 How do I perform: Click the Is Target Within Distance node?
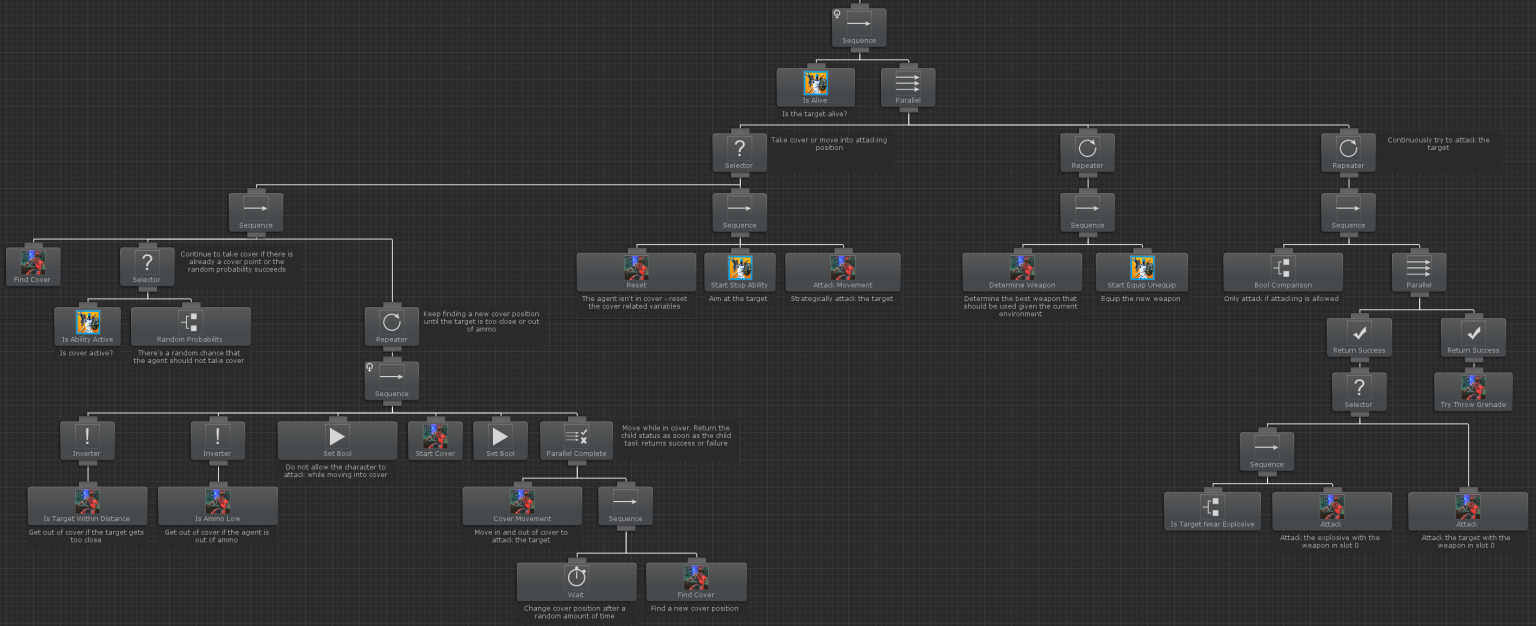tap(87, 506)
